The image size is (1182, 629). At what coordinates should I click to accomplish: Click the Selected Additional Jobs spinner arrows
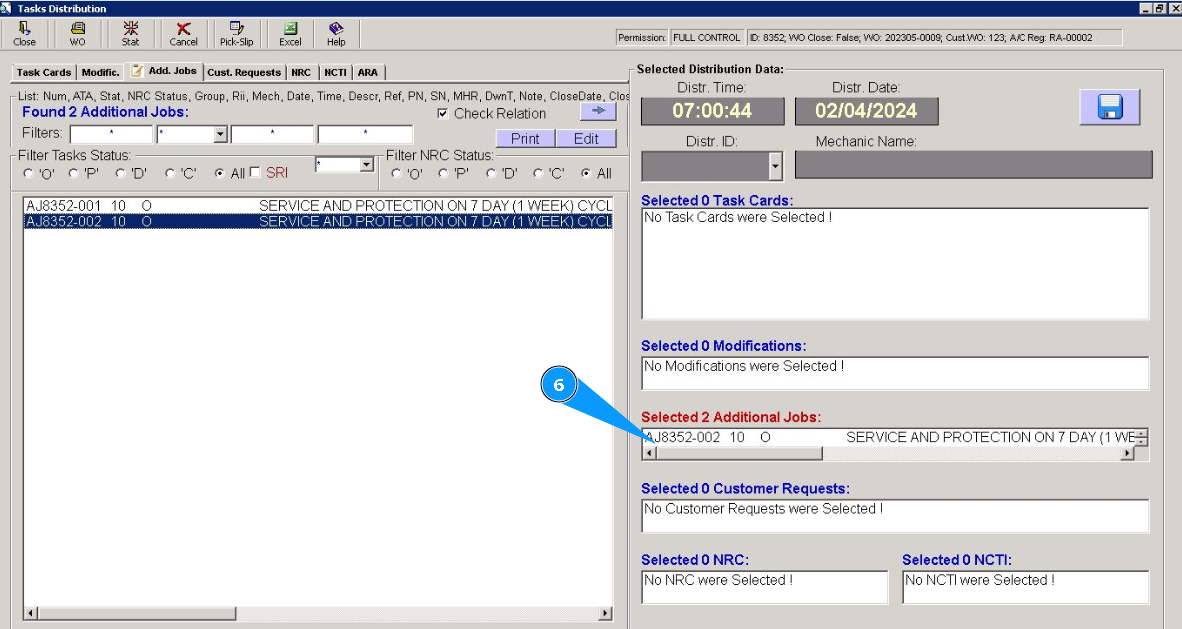(x=1141, y=437)
